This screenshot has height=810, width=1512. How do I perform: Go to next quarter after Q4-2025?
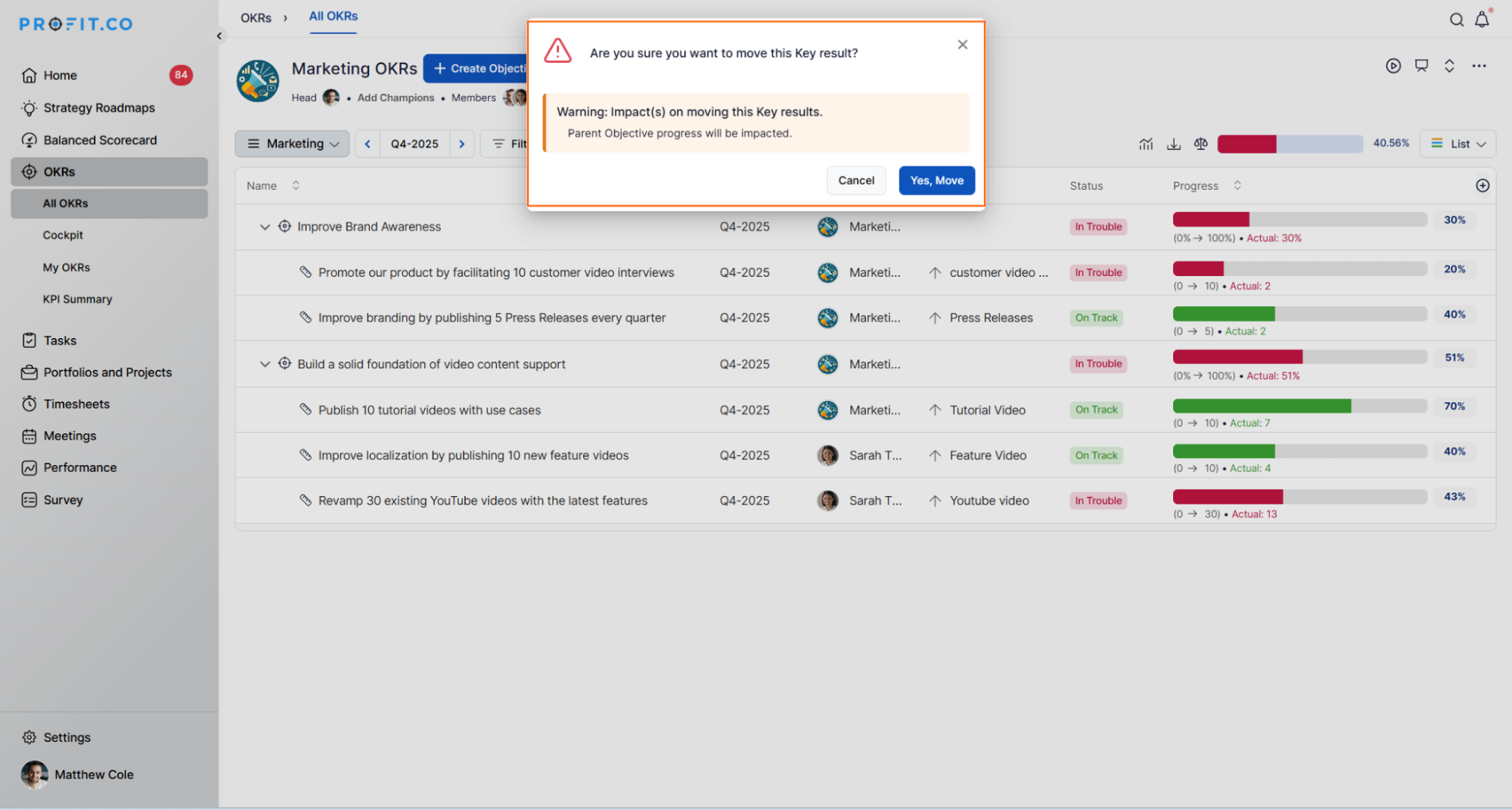[461, 144]
